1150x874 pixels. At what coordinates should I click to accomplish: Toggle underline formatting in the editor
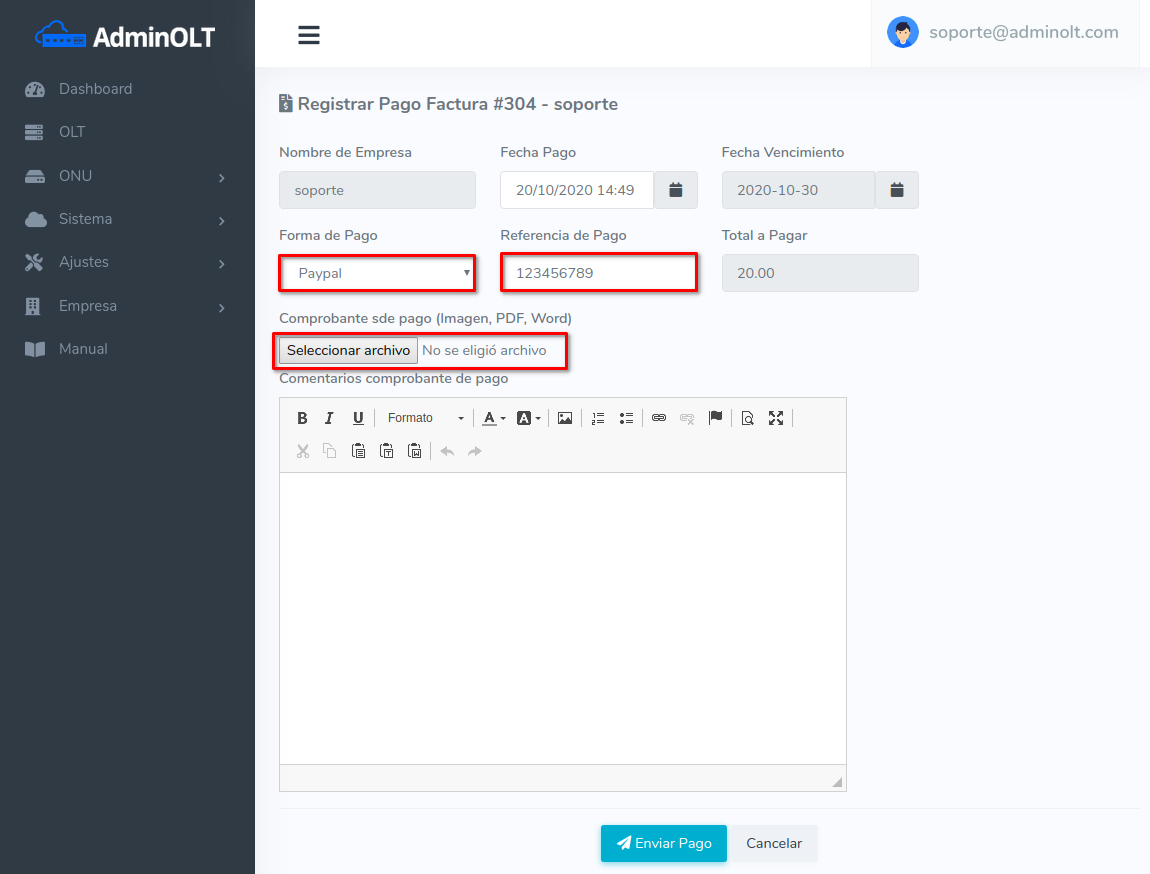pos(358,418)
